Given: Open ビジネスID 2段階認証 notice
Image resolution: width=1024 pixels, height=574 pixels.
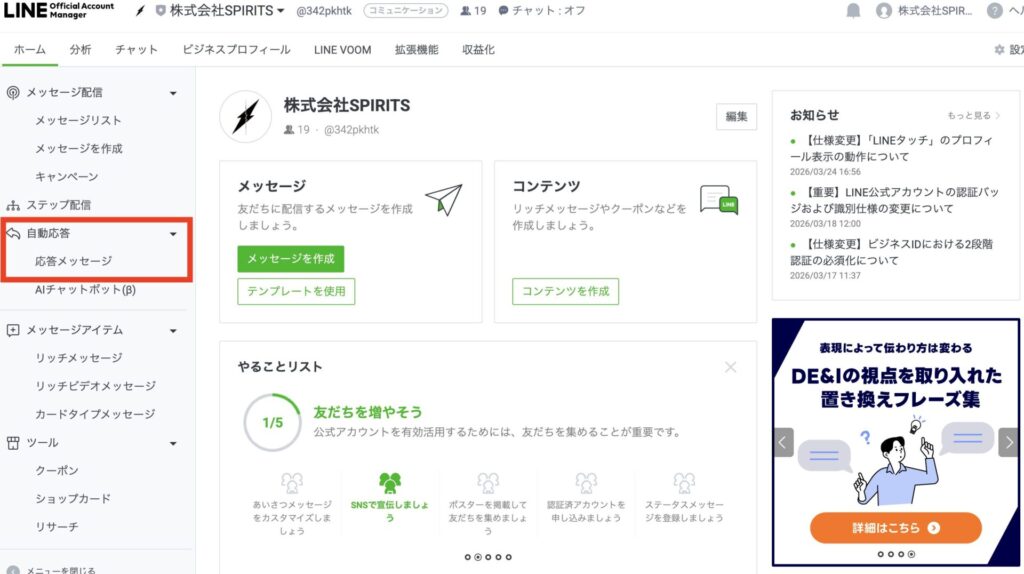Looking at the screenshot, I should coord(891,252).
